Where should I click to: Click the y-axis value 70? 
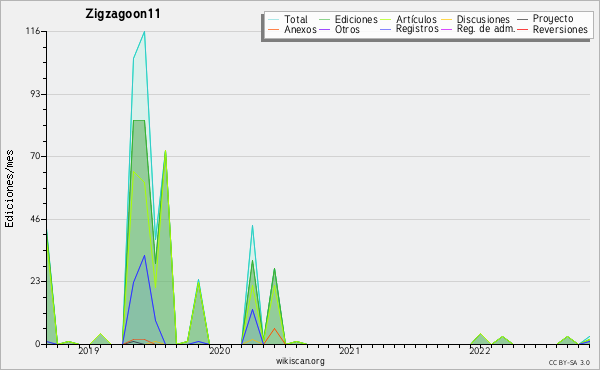(36, 156)
